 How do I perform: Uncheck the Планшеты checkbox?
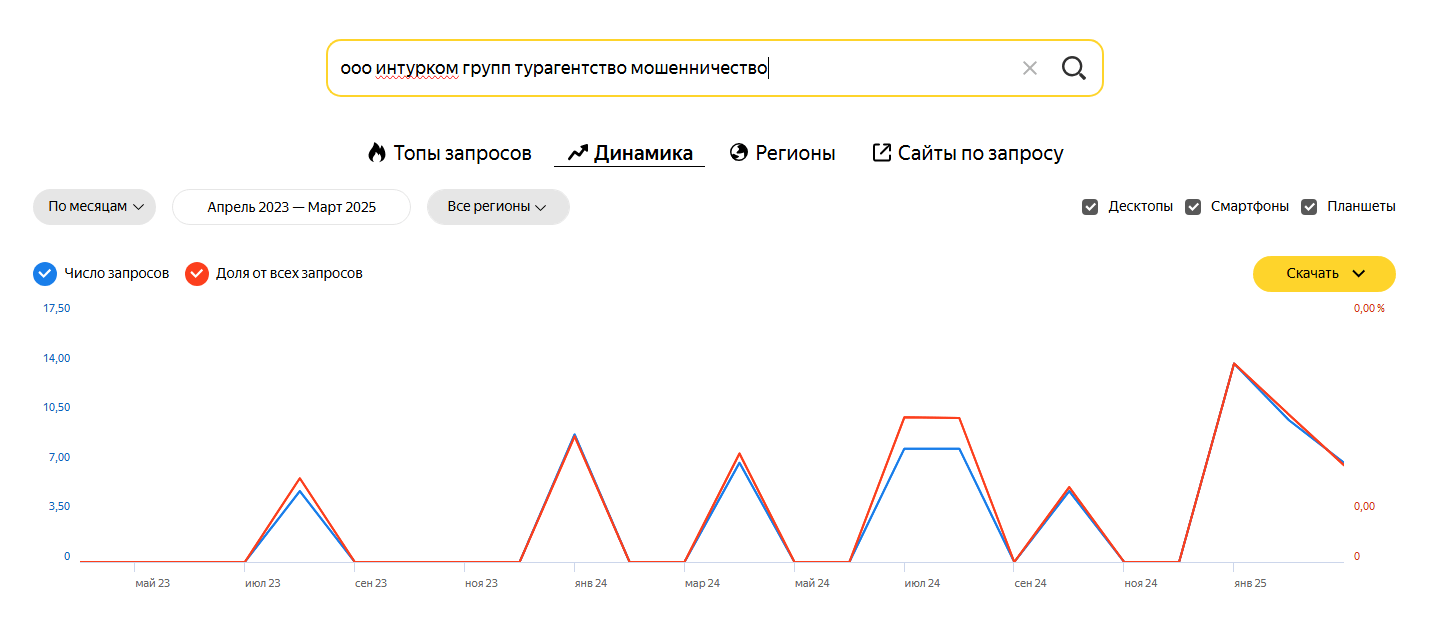pos(1309,207)
